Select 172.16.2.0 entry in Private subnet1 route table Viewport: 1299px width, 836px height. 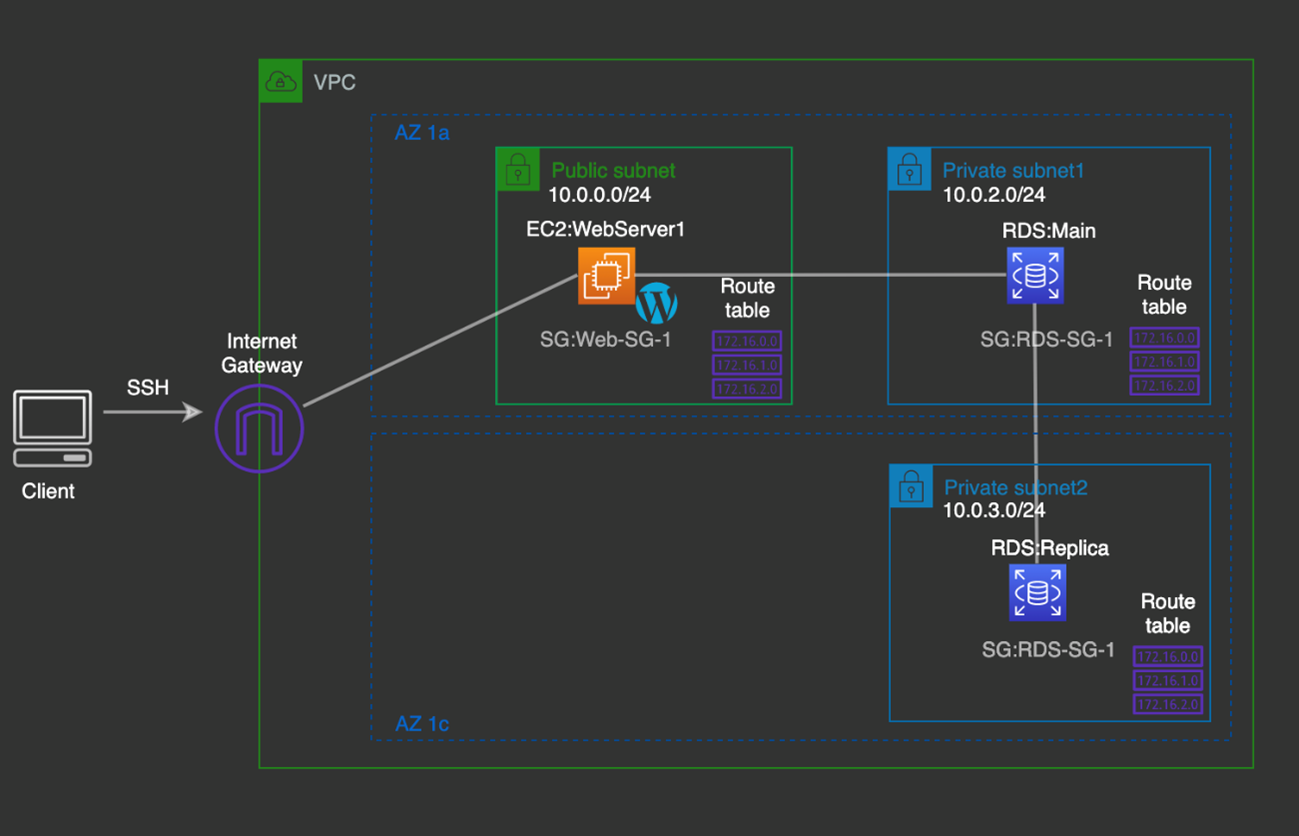[x=1164, y=385]
